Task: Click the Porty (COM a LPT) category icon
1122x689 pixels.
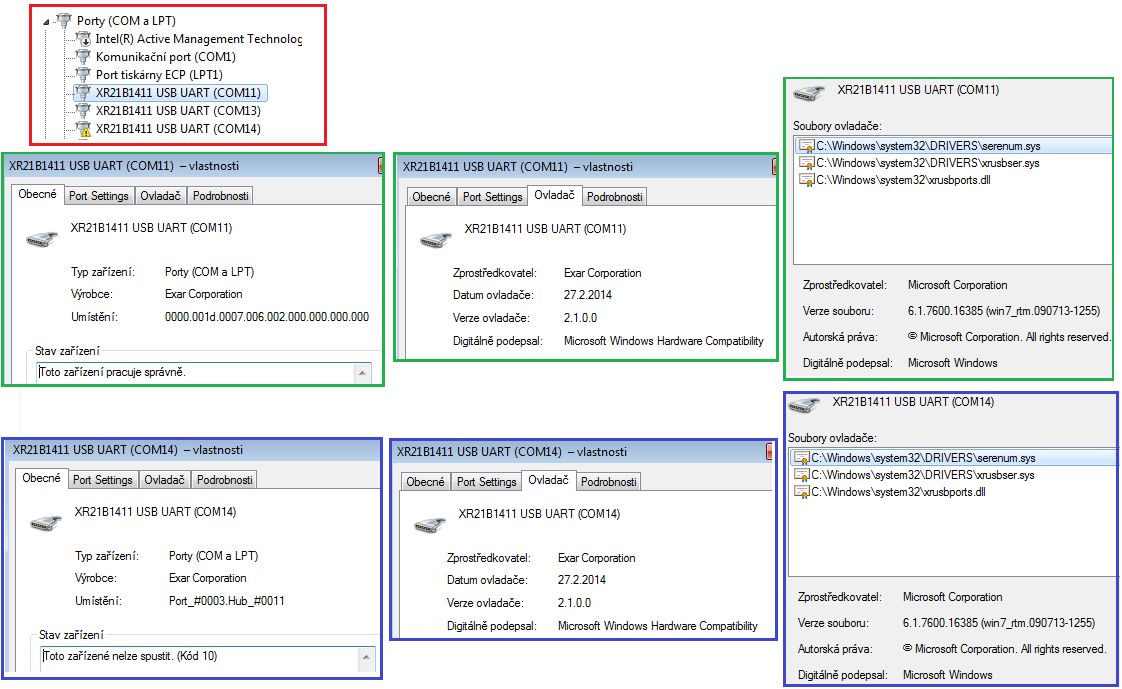Action: 64,20
